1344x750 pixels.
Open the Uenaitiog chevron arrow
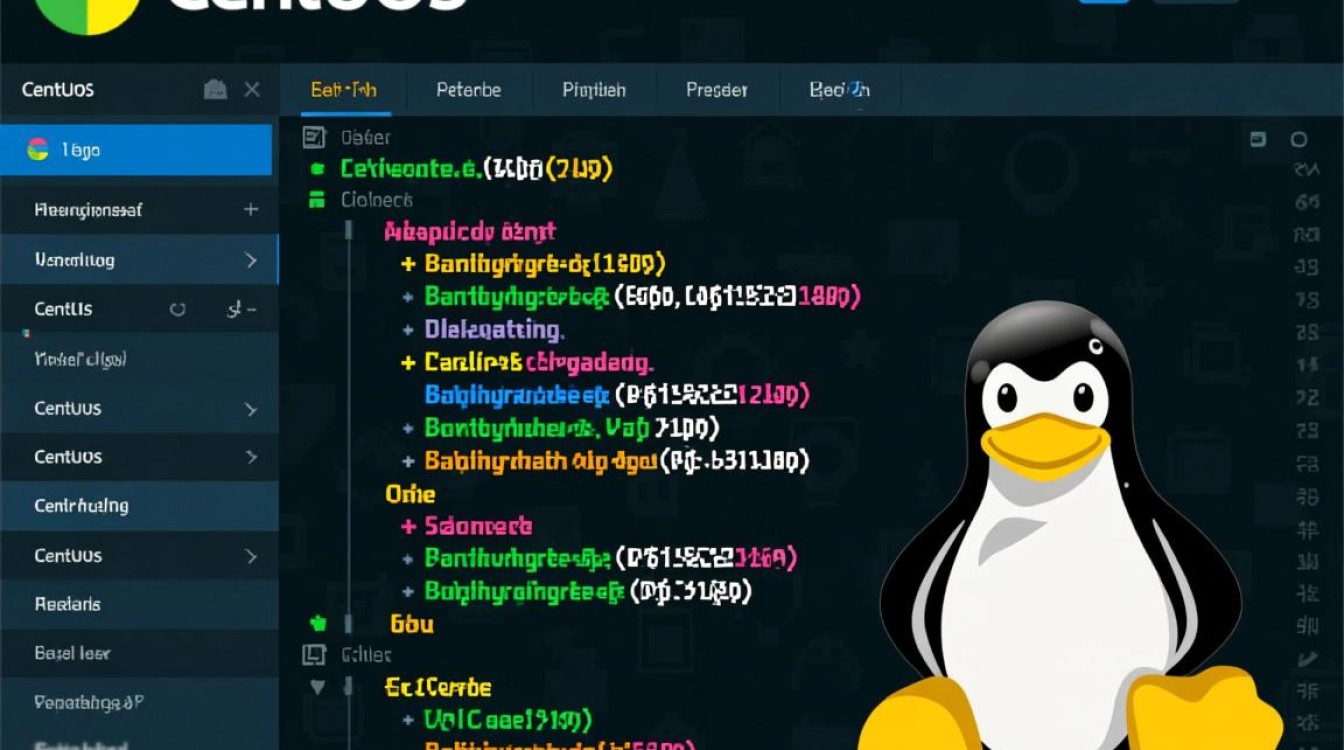click(x=251, y=260)
